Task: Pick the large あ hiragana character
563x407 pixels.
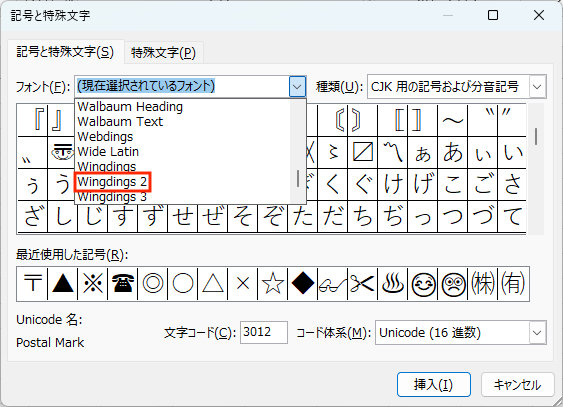Action: pyautogui.click(x=452, y=153)
